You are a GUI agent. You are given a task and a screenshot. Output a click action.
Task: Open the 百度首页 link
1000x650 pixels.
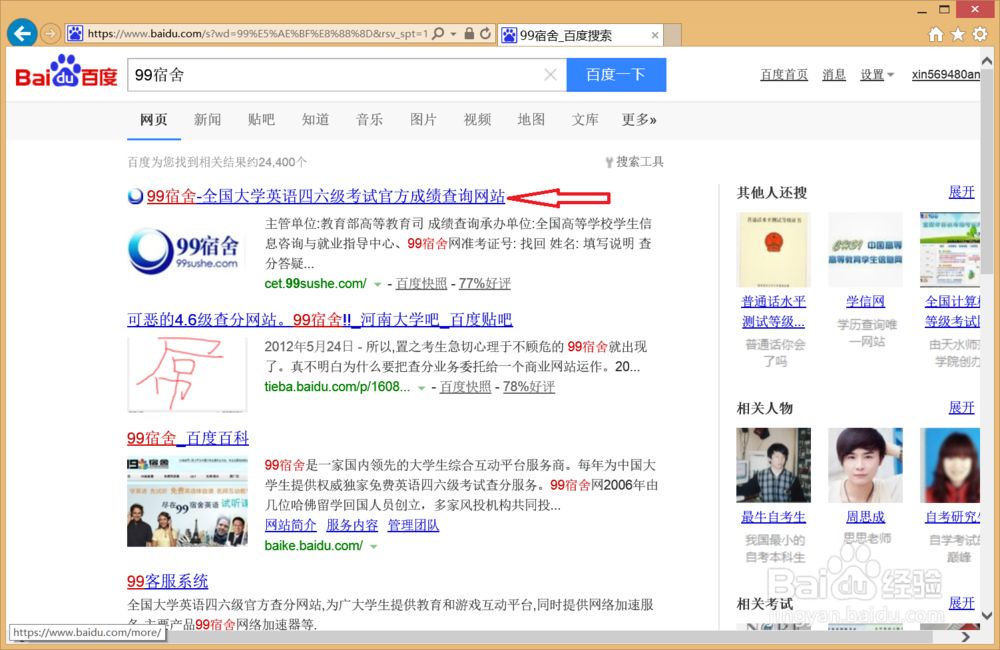(784, 75)
